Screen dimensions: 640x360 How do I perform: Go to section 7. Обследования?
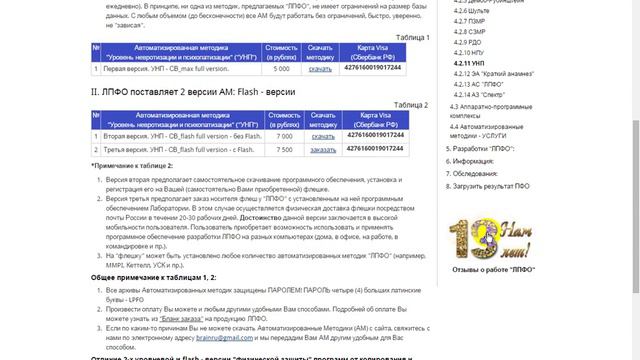coord(471,173)
